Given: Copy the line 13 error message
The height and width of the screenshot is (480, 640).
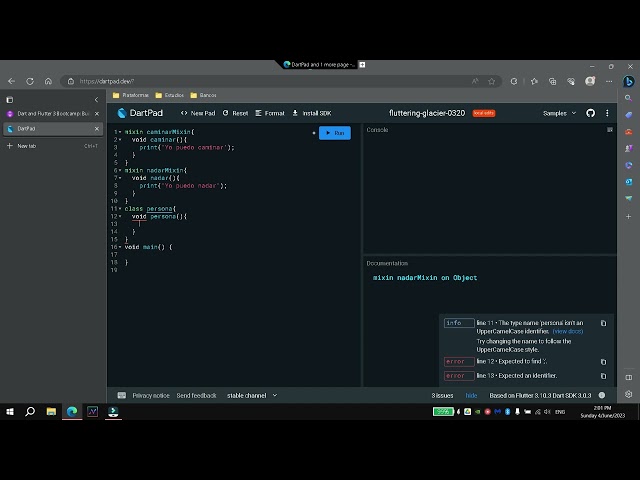Looking at the screenshot, I should coord(603,376).
